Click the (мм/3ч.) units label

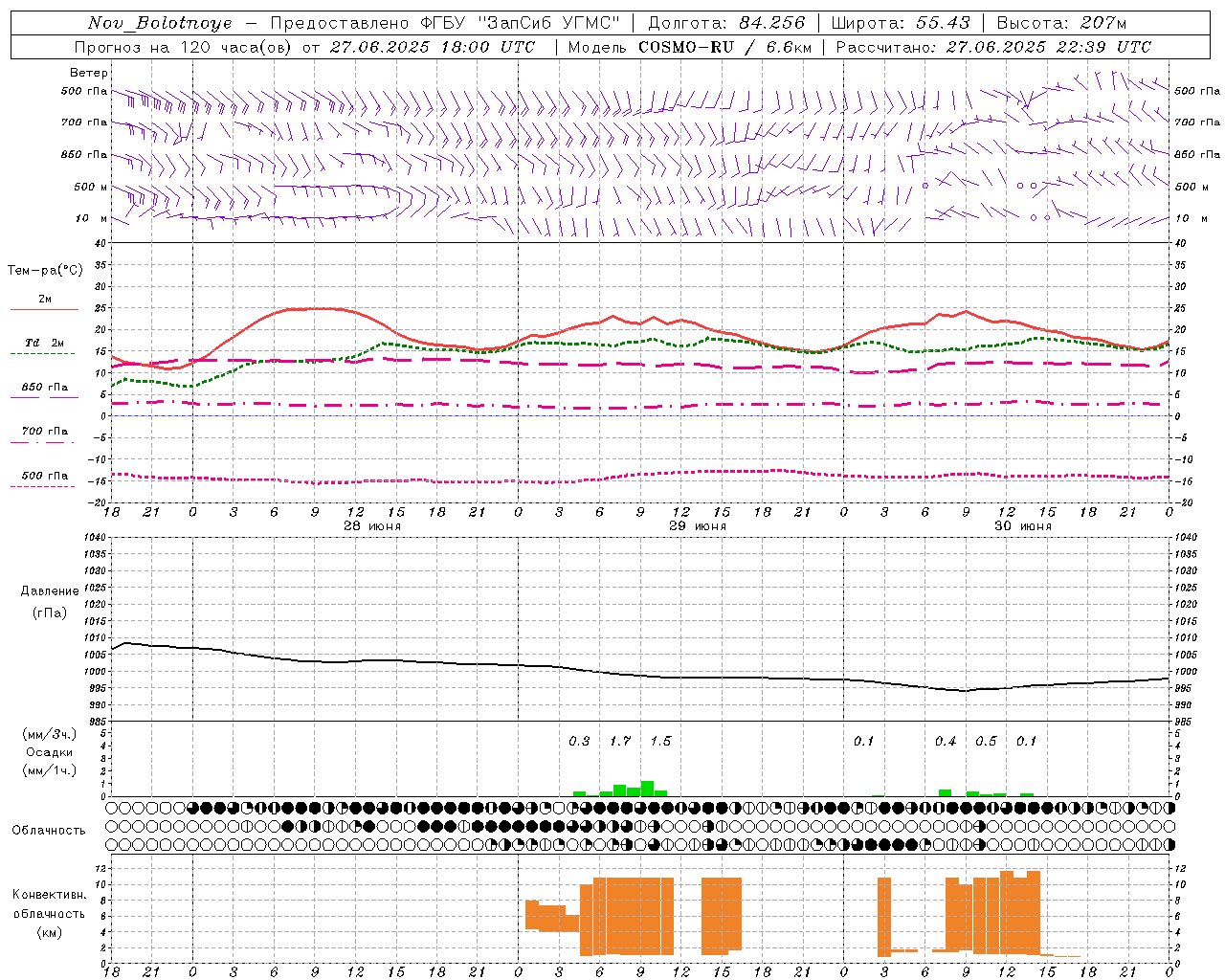pyautogui.click(x=50, y=734)
